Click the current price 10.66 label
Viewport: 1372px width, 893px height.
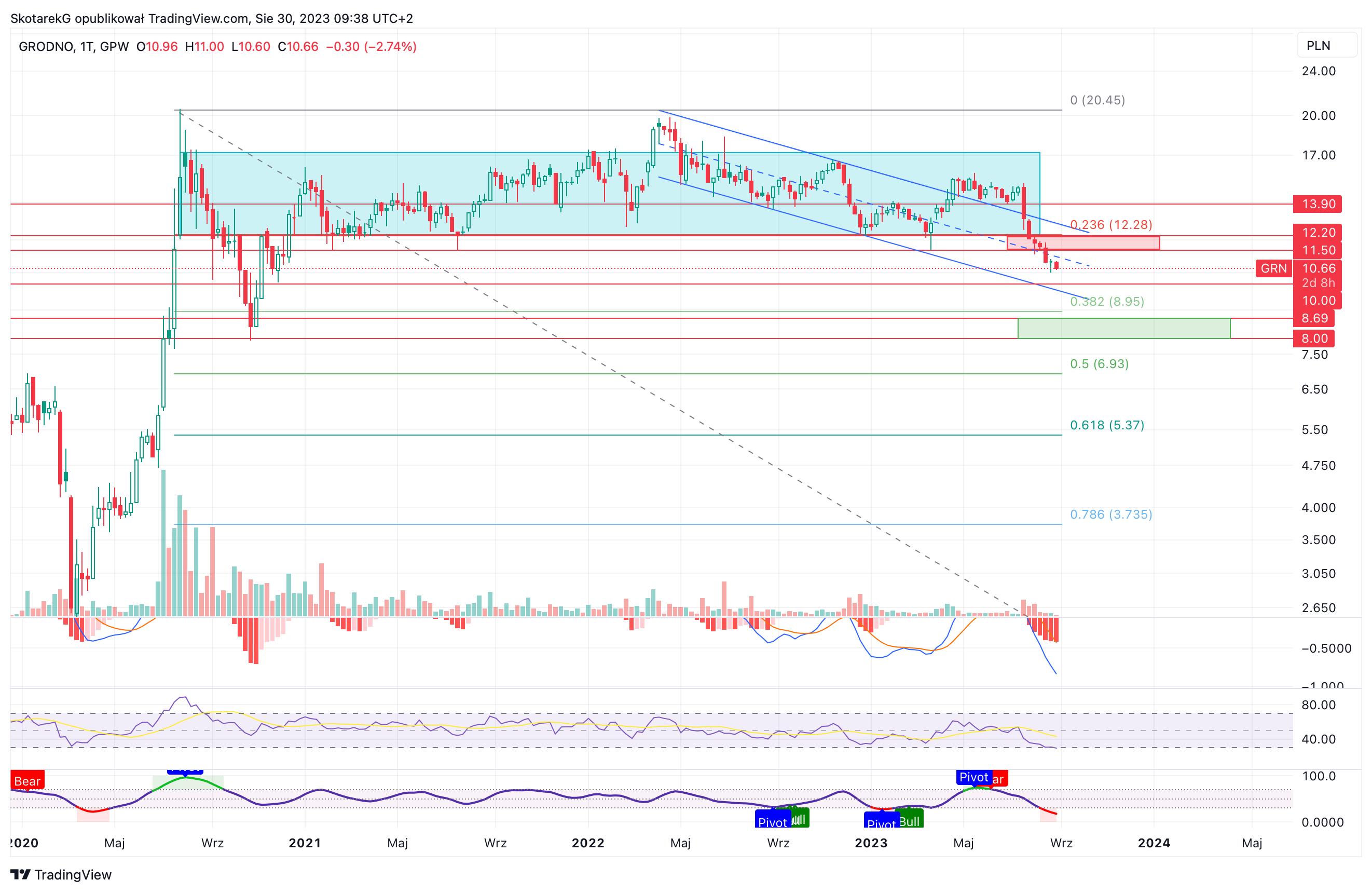pos(1319,268)
